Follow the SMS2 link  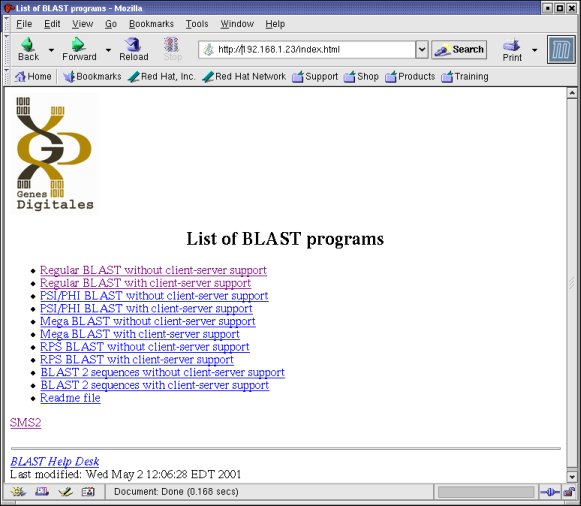26,423
